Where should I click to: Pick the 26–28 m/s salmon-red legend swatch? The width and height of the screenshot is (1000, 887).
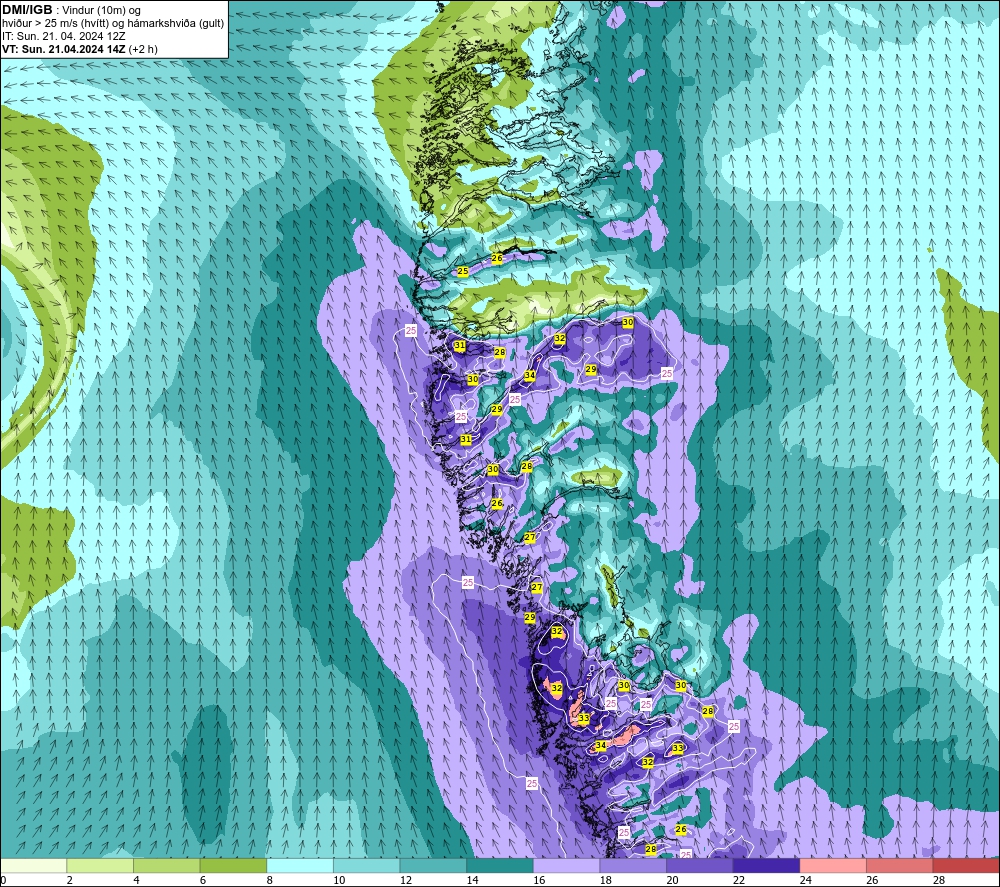click(x=900, y=865)
